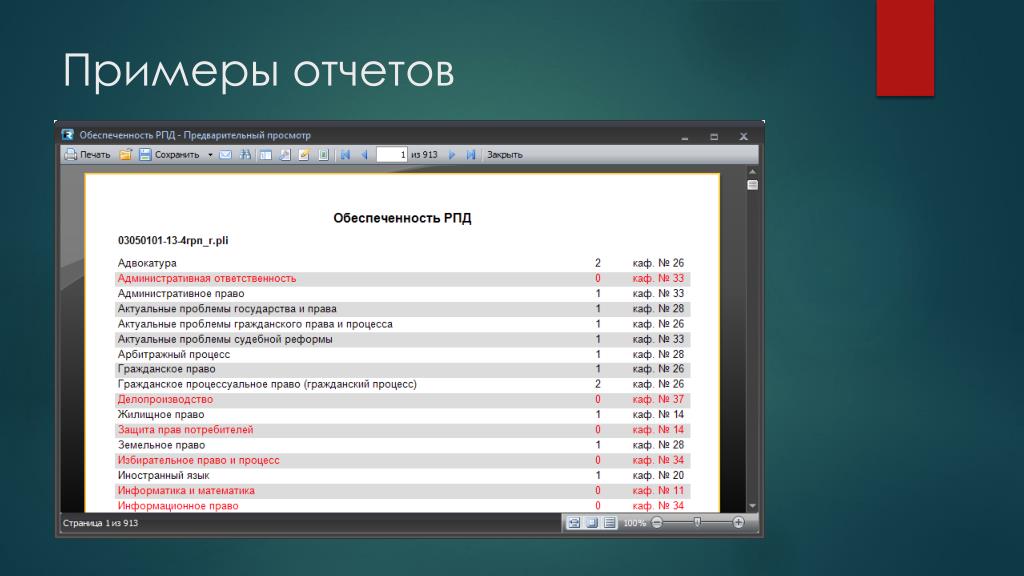Click 'каф. № 26' in Адвокатура row
Viewport: 1024px width, 576px height.
pos(658,263)
